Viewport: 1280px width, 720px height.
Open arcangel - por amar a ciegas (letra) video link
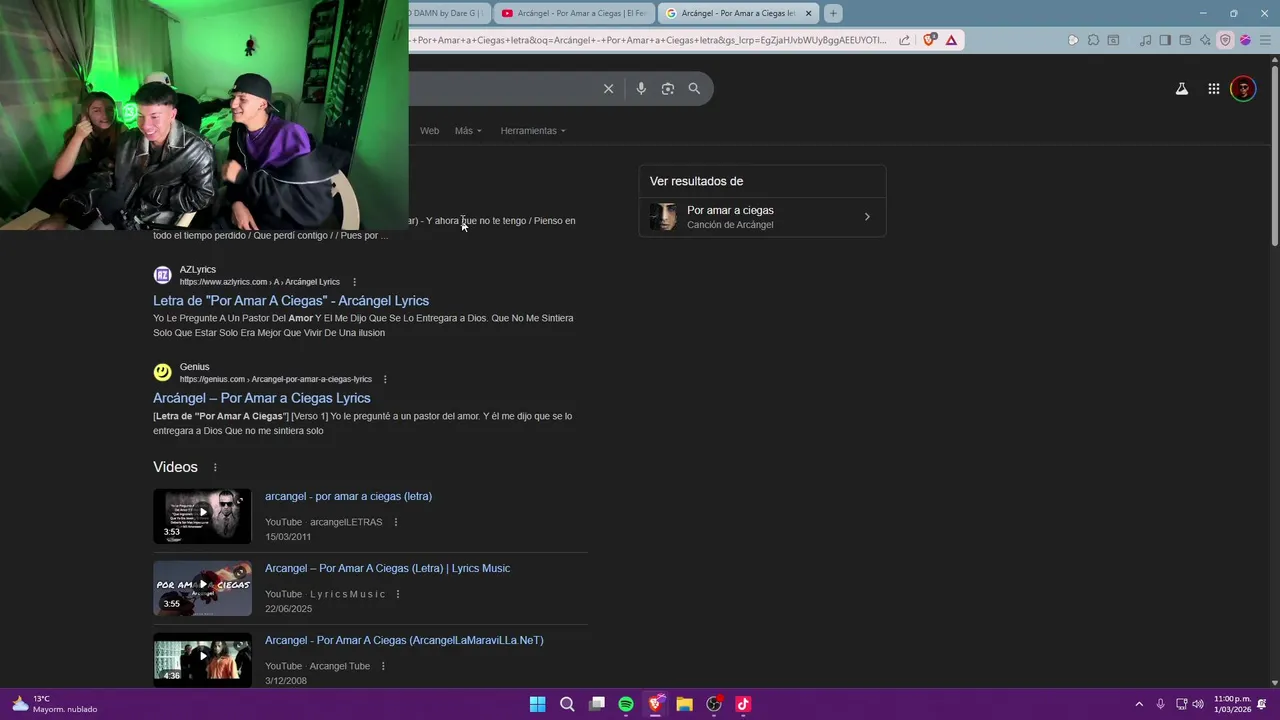pyautogui.click(x=348, y=496)
